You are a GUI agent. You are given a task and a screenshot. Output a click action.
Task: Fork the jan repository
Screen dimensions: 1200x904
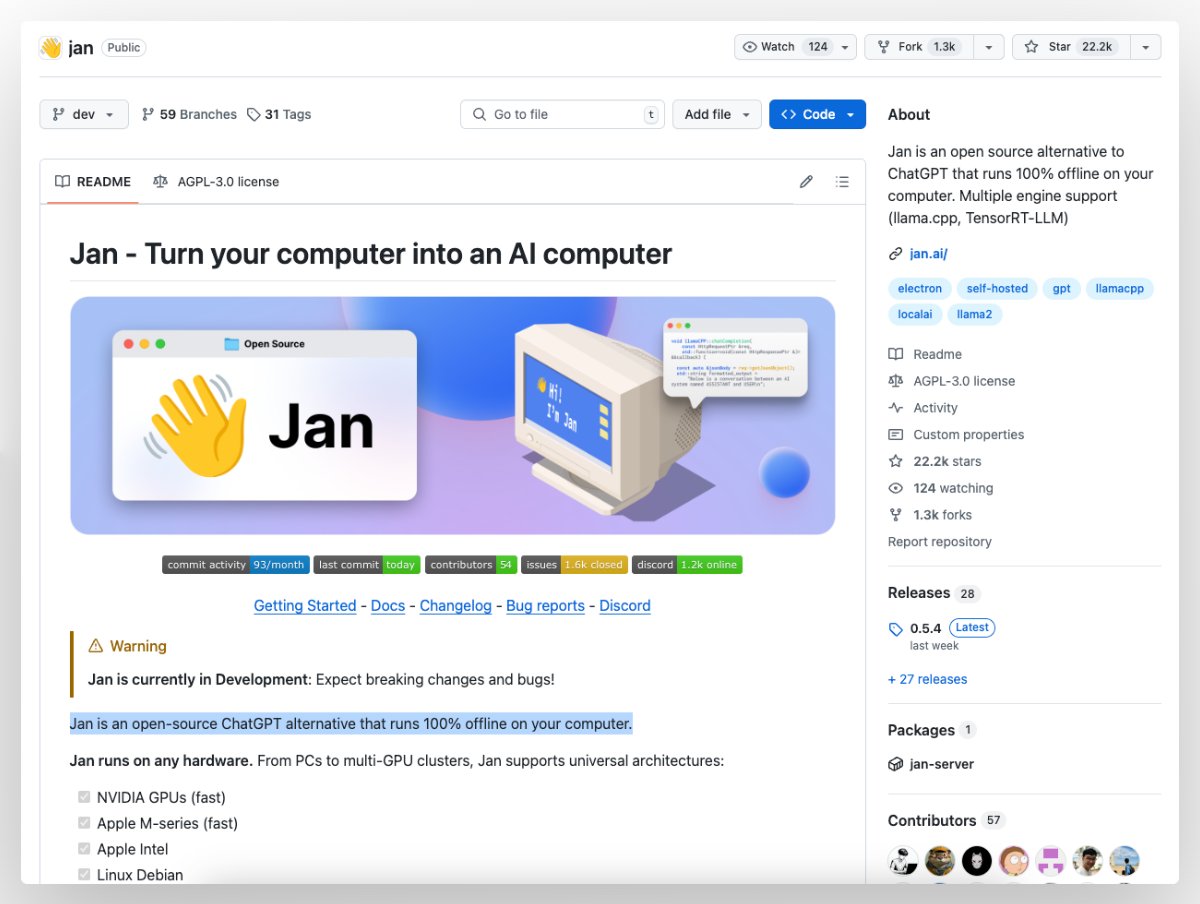tap(916, 47)
